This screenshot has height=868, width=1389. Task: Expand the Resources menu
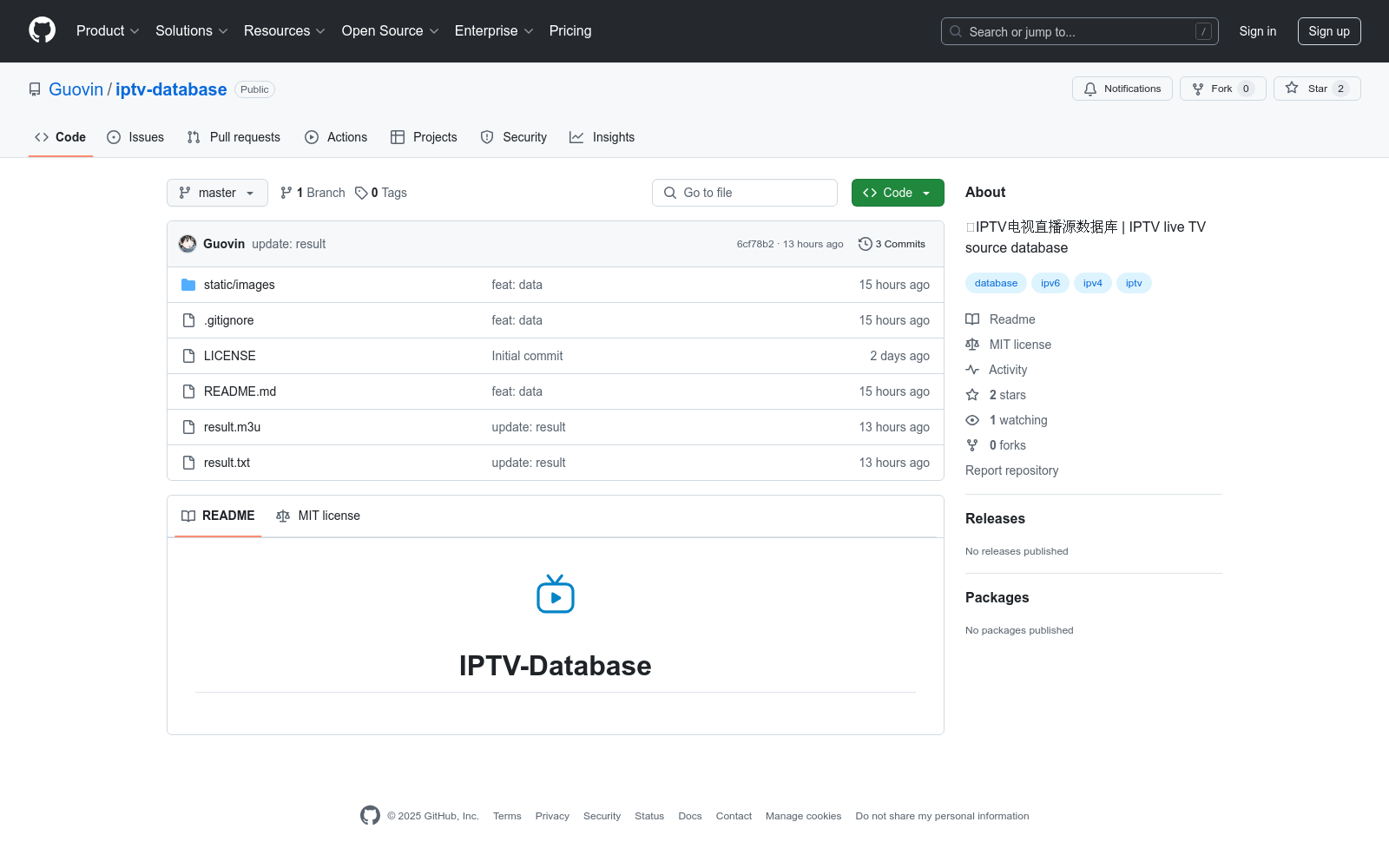pyautogui.click(x=285, y=30)
